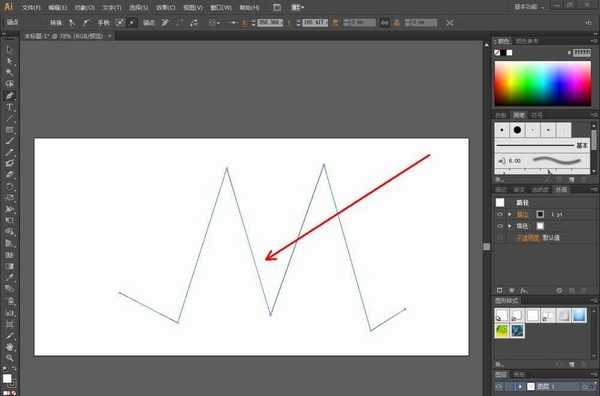The width and height of the screenshot is (600, 396).
Task: Switch to the Brushes panel tab
Action: pyautogui.click(x=519, y=115)
